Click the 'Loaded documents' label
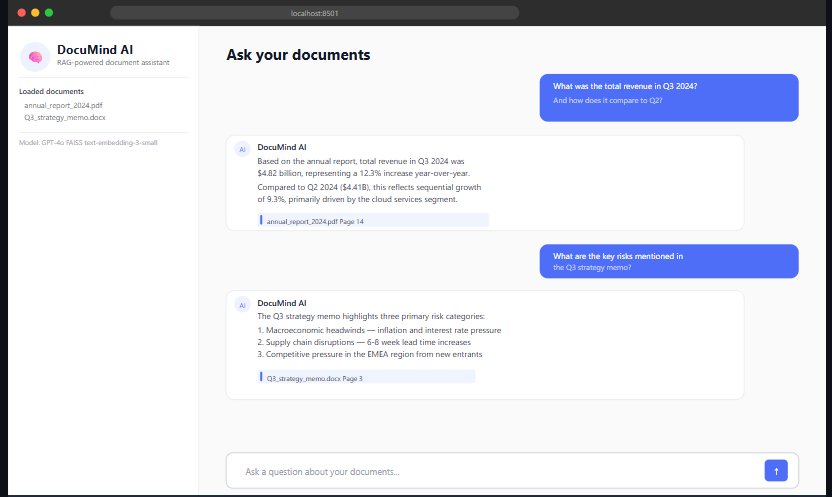Viewport: 832px width, 497px height. click(x=51, y=91)
